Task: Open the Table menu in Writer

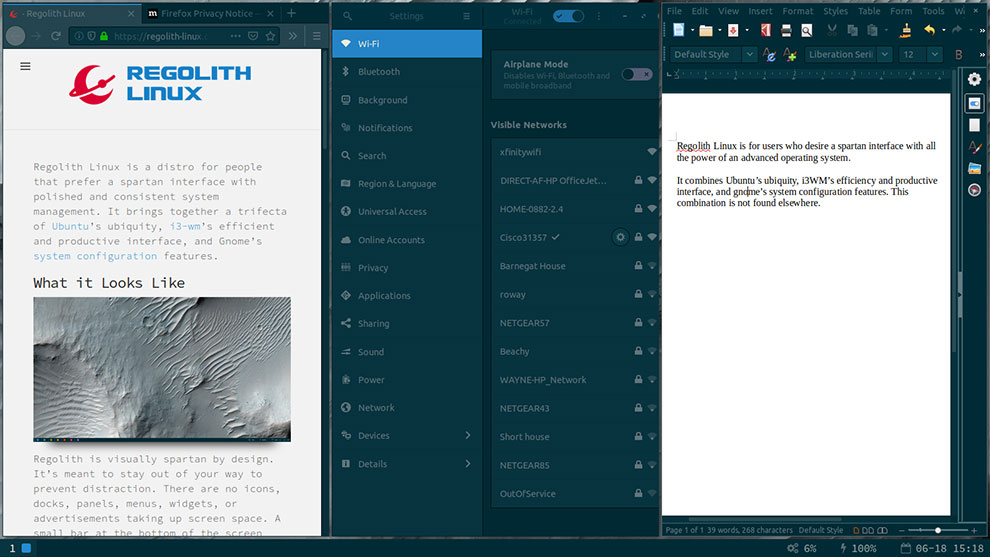Action: coord(869,11)
